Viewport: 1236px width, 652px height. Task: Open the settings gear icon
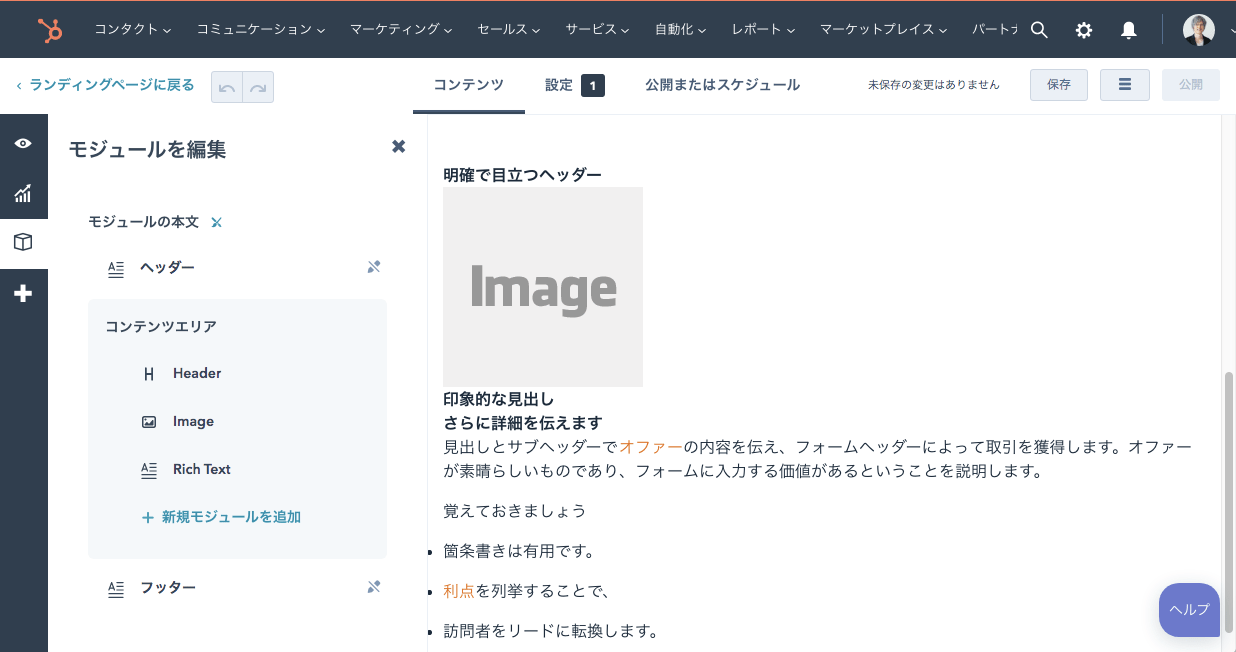tap(1084, 30)
